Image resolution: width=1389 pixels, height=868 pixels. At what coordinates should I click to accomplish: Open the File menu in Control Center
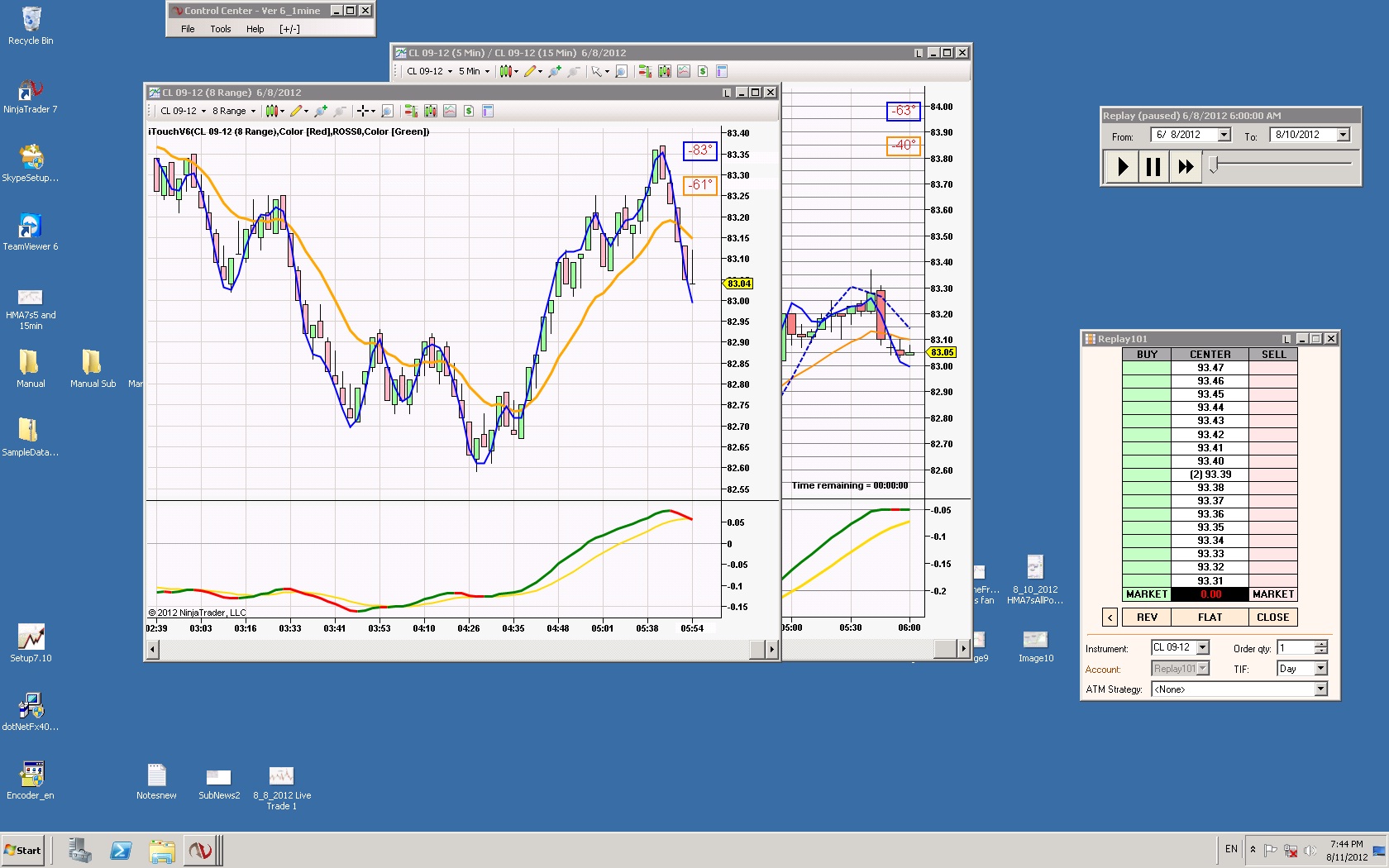point(188,29)
